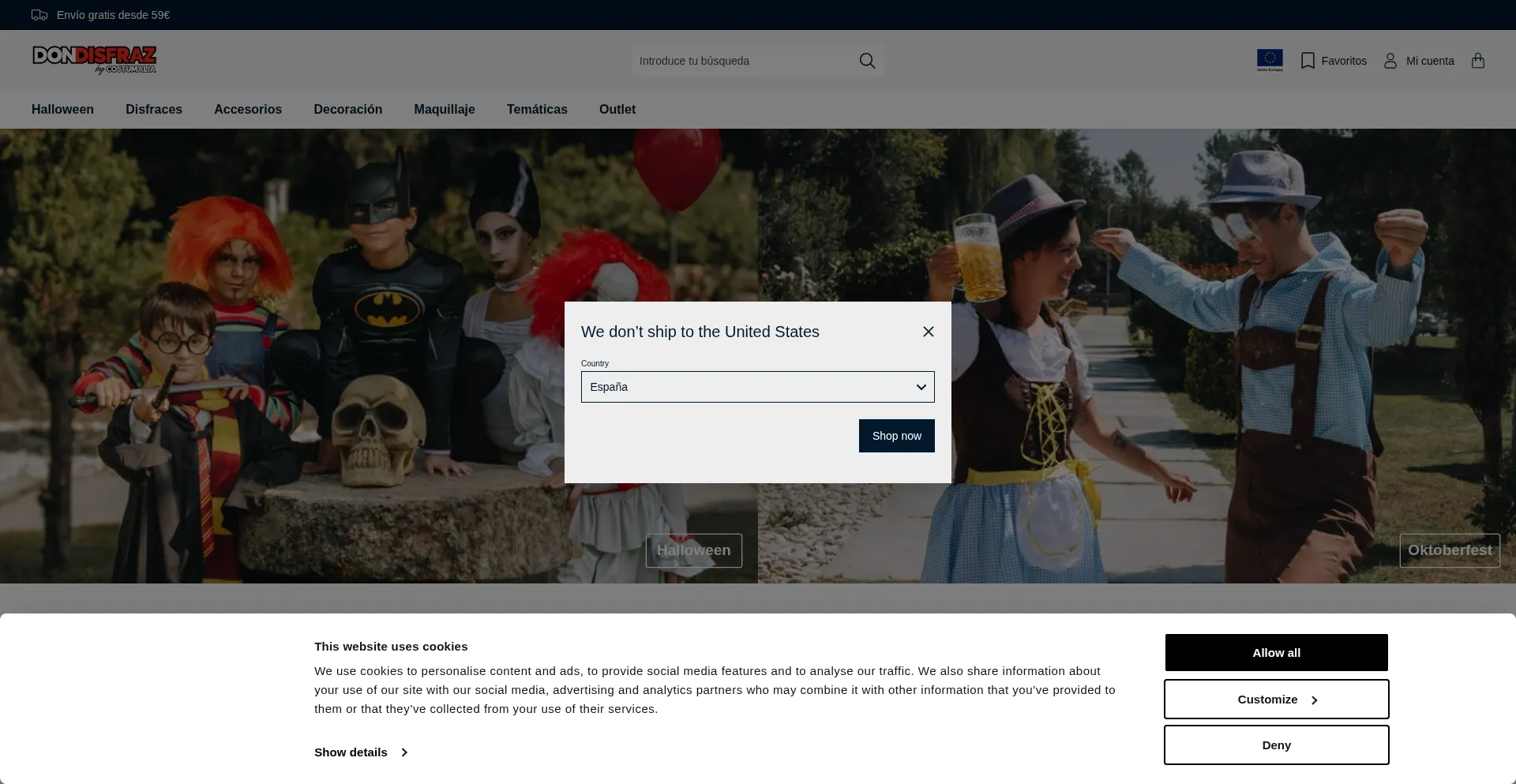Click the DonDisfraz logo

coord(94,59)
